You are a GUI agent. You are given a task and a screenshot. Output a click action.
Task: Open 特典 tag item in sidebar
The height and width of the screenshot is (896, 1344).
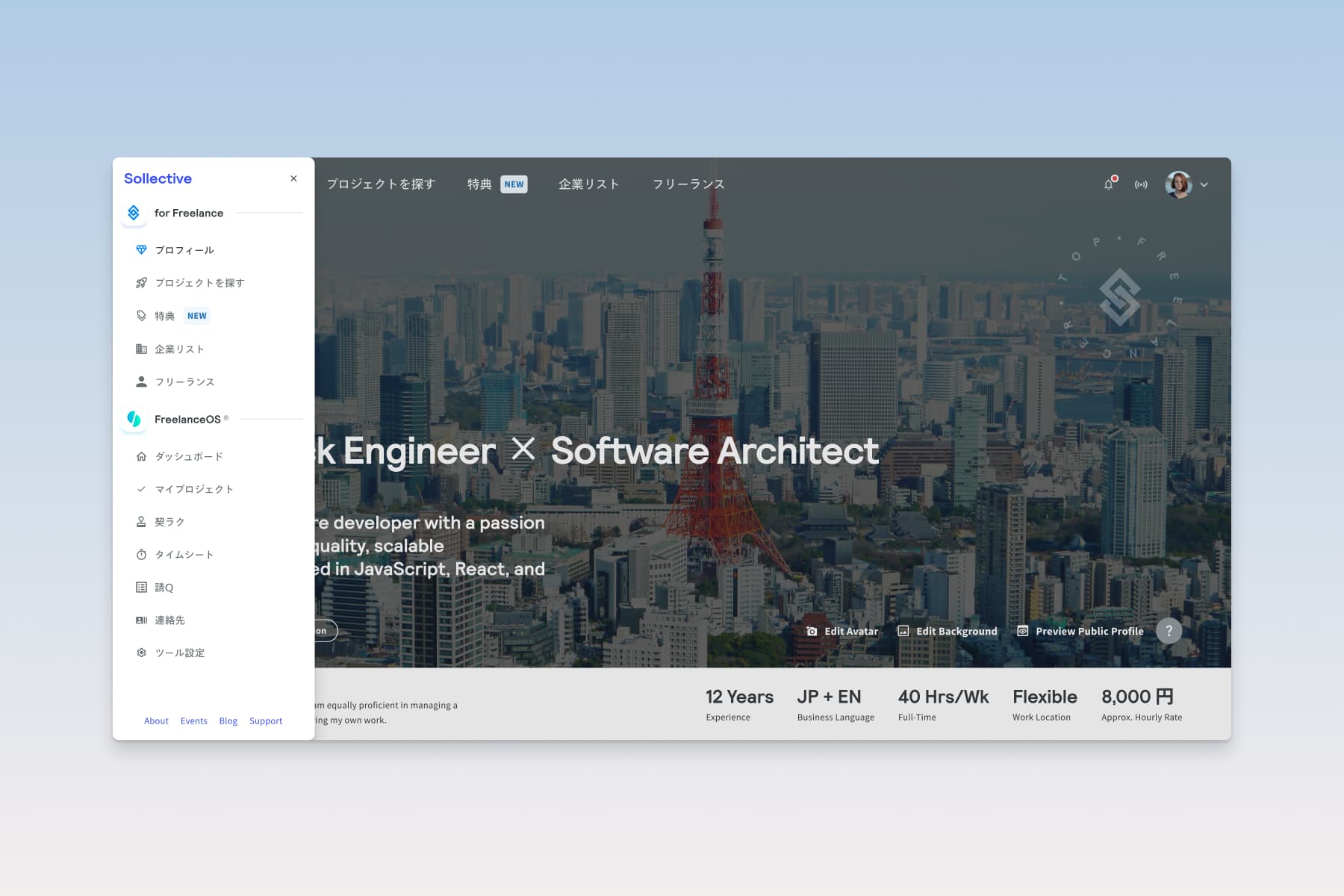coord(165,316)
